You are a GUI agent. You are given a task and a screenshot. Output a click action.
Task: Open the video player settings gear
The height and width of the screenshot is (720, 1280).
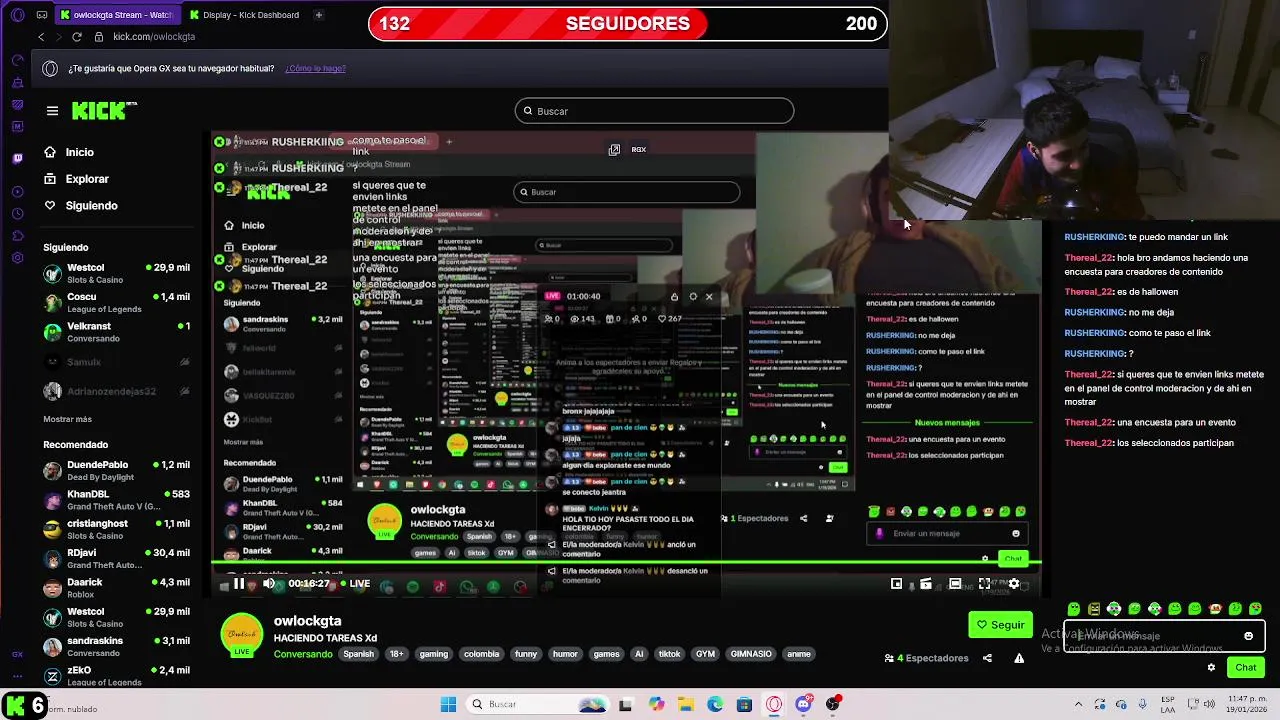tap(1013, 584)
